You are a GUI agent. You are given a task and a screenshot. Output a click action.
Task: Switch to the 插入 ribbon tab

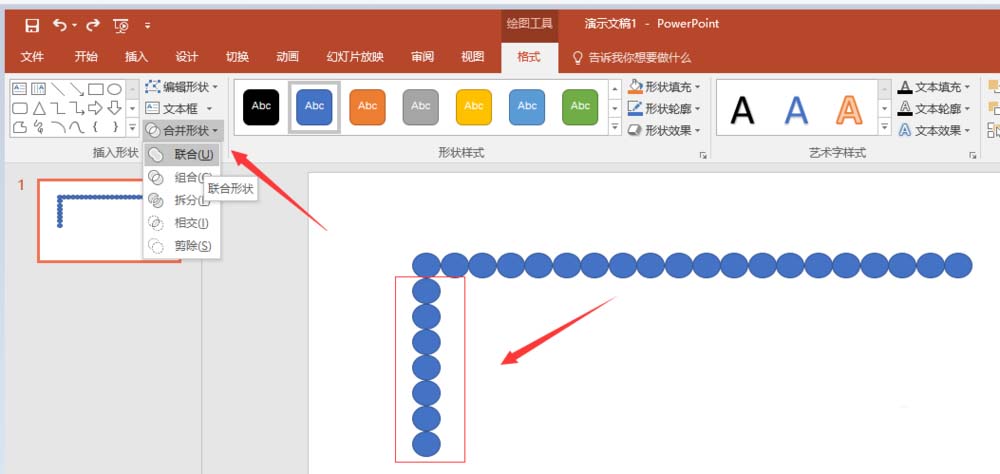click(136, 57)
